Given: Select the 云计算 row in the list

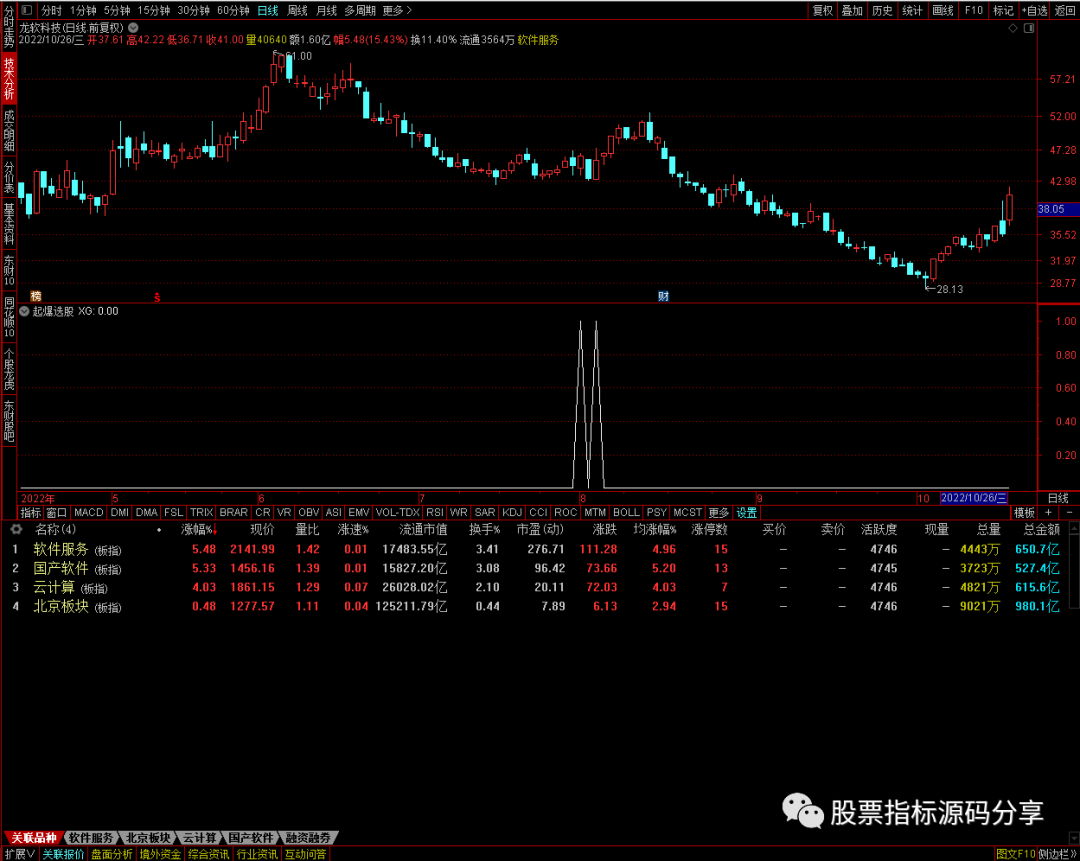Looking at the screenshot, I should (x=55, y=587).
